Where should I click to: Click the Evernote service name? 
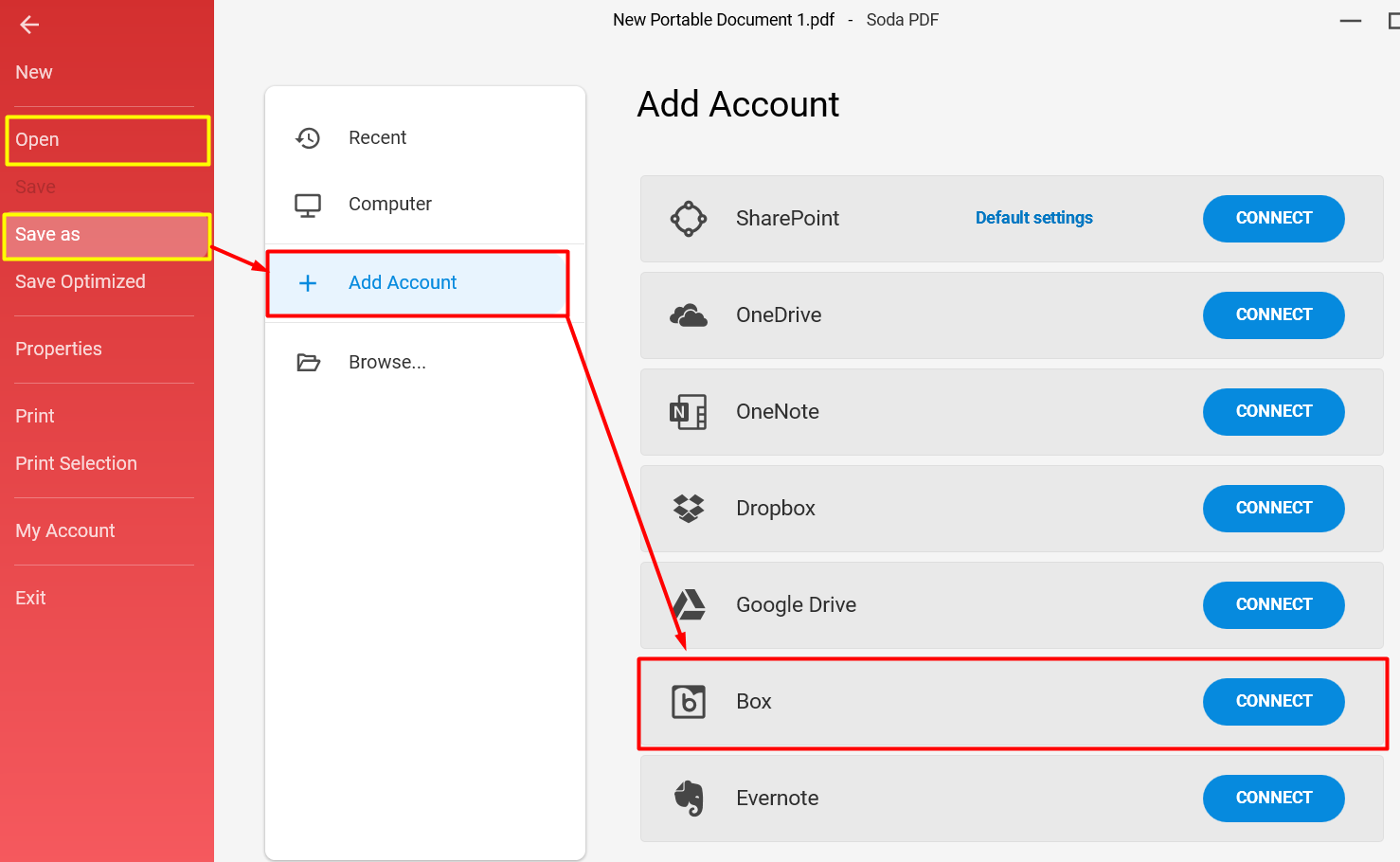pyautogui.click(x=778, y=799)
